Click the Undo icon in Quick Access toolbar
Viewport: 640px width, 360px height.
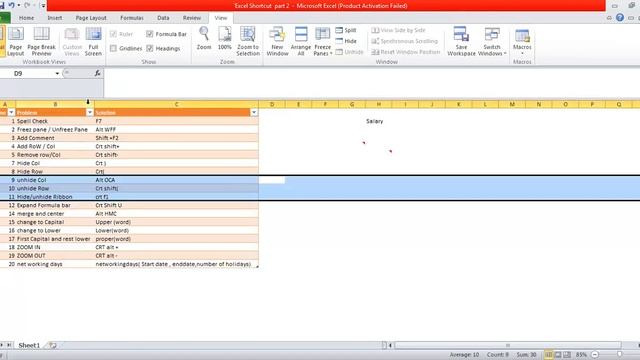pos(12,5)
